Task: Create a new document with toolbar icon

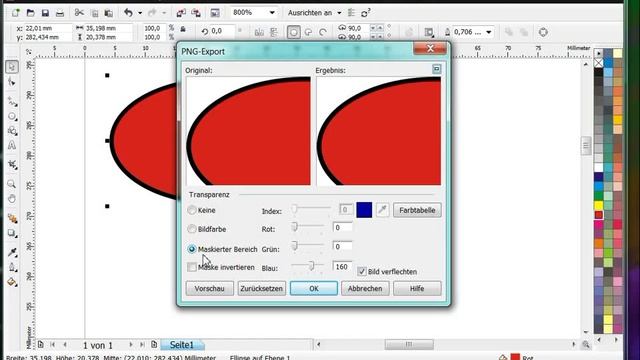Action: (x=16, y=13)
